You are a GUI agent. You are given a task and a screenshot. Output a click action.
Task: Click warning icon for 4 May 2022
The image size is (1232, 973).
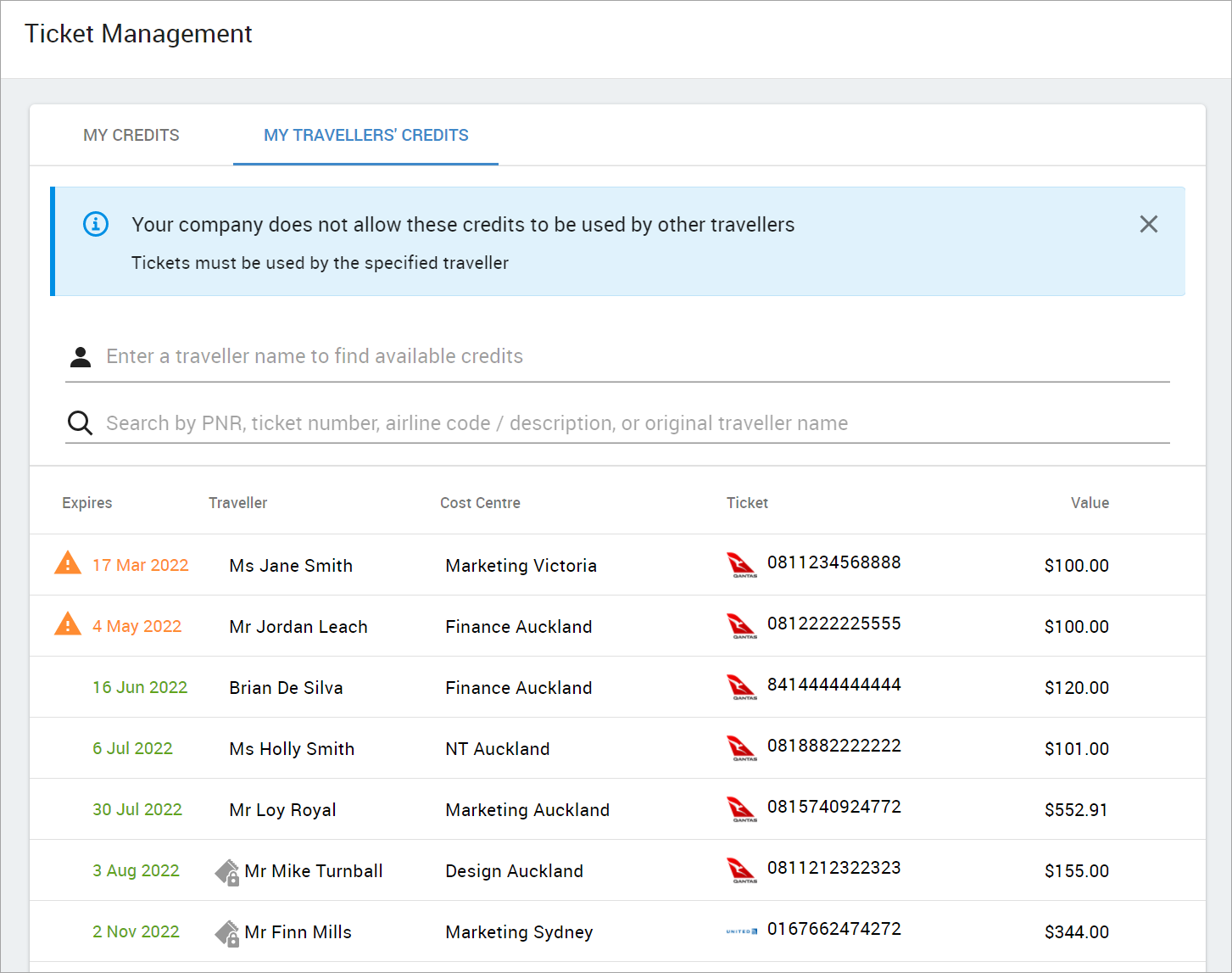point(68,624)
